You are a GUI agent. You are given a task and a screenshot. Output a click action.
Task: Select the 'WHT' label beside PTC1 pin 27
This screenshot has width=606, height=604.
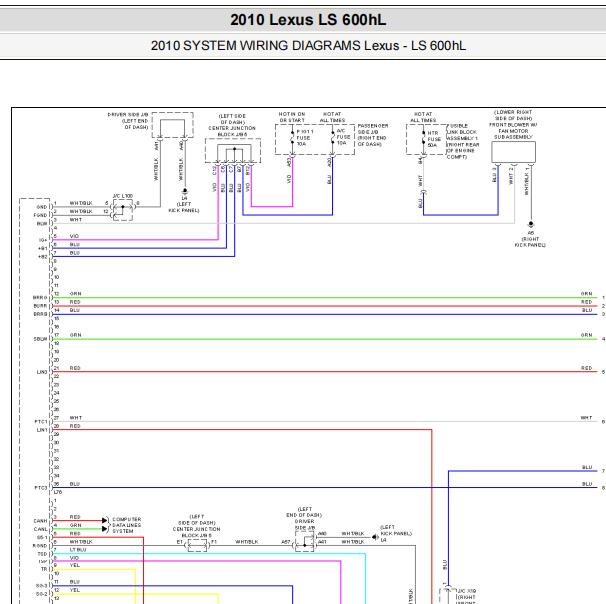pyautogui.click(x=76, y=418)
